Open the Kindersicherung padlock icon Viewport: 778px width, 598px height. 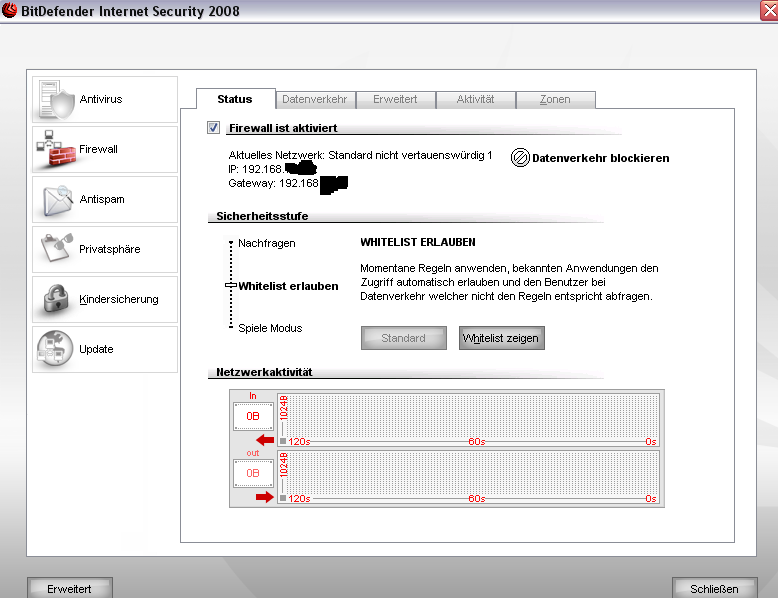56,298
